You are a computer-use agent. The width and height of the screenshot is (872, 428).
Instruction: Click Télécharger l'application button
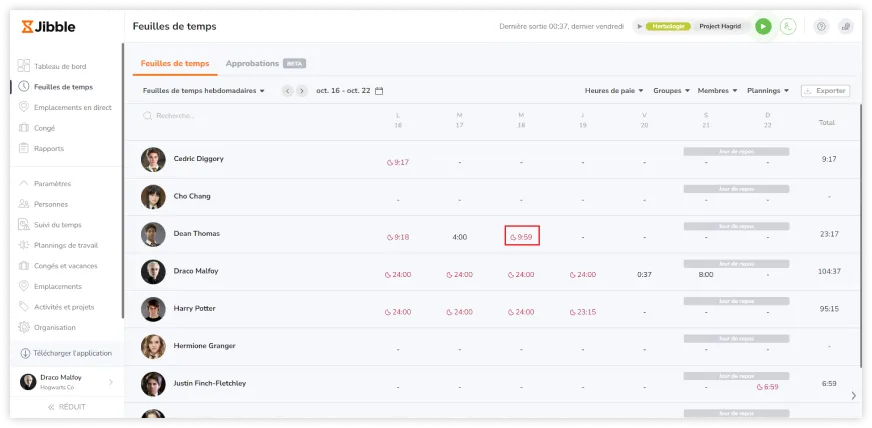[x=66, y=353]
